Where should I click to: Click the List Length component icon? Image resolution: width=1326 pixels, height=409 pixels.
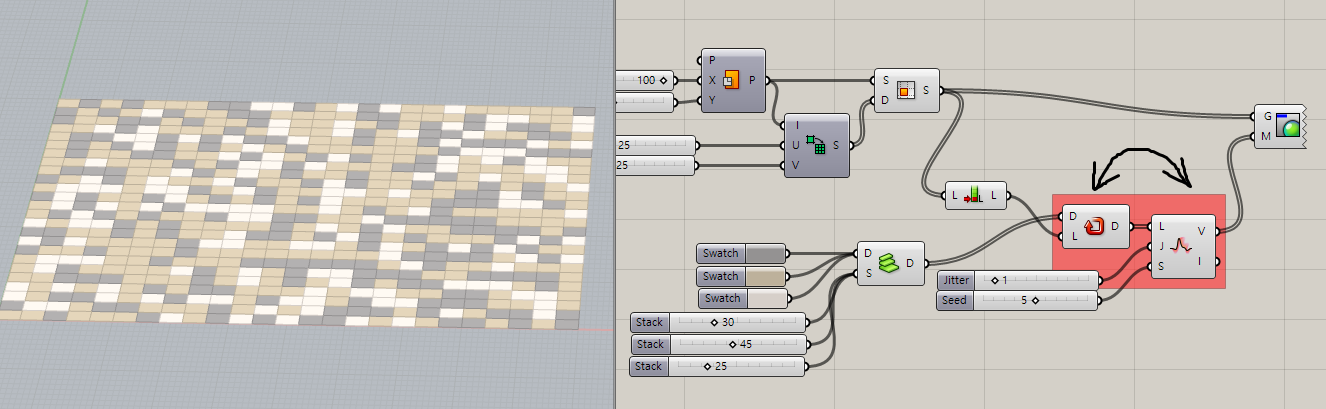[973, 197]
